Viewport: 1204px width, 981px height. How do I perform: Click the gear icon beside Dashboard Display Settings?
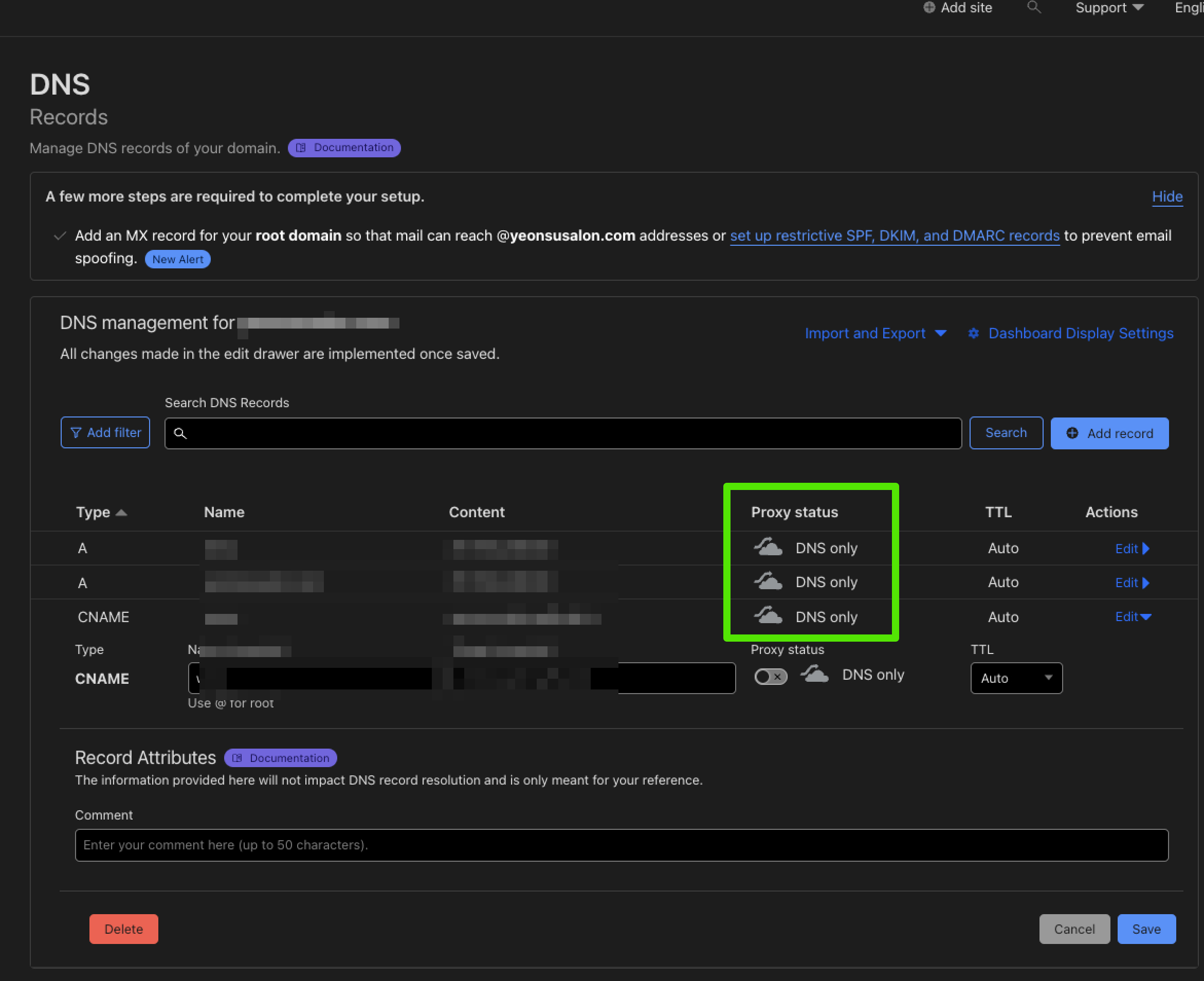tap(973, 333)
